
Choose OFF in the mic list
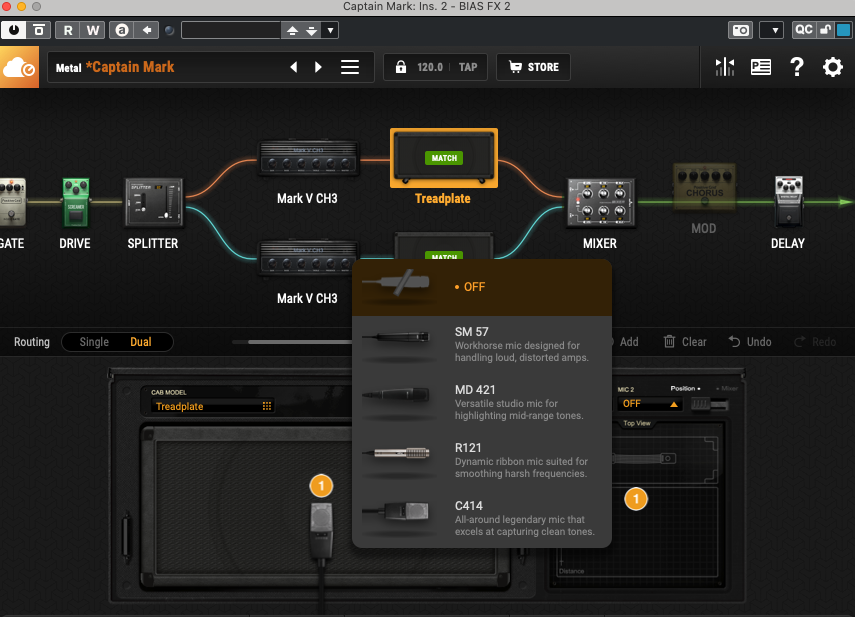point(481,287)
